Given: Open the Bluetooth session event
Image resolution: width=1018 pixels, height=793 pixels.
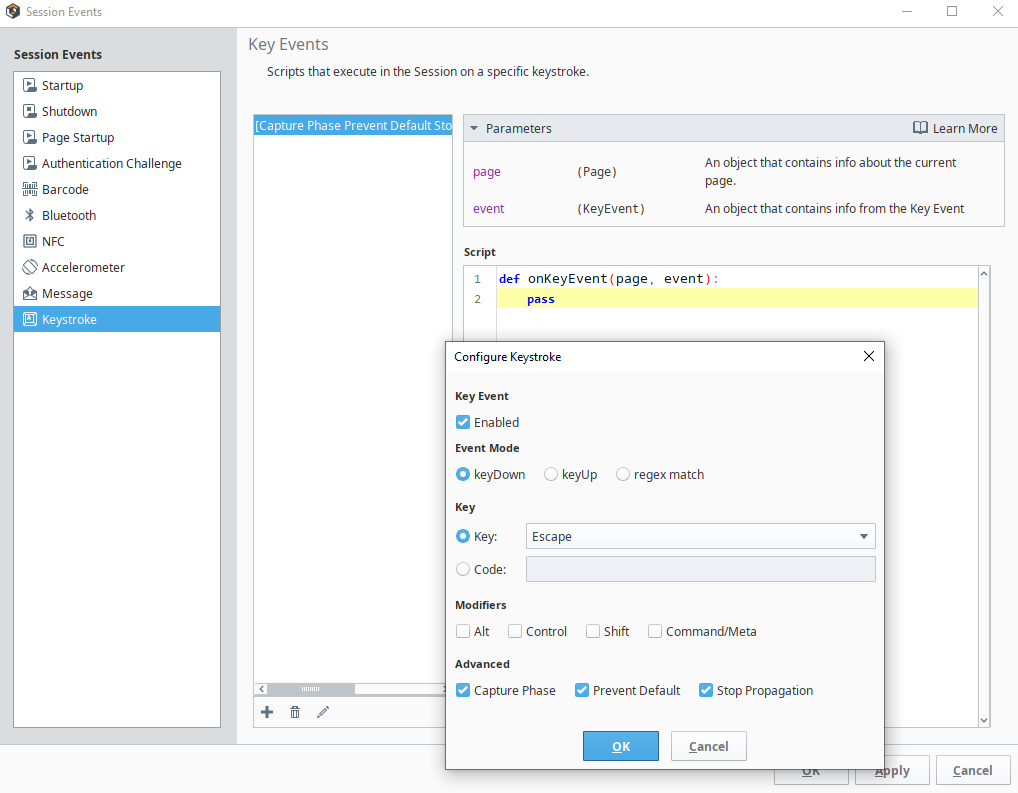Looking at the screenshot, I should pyautogui.click(x=117, y=215).
